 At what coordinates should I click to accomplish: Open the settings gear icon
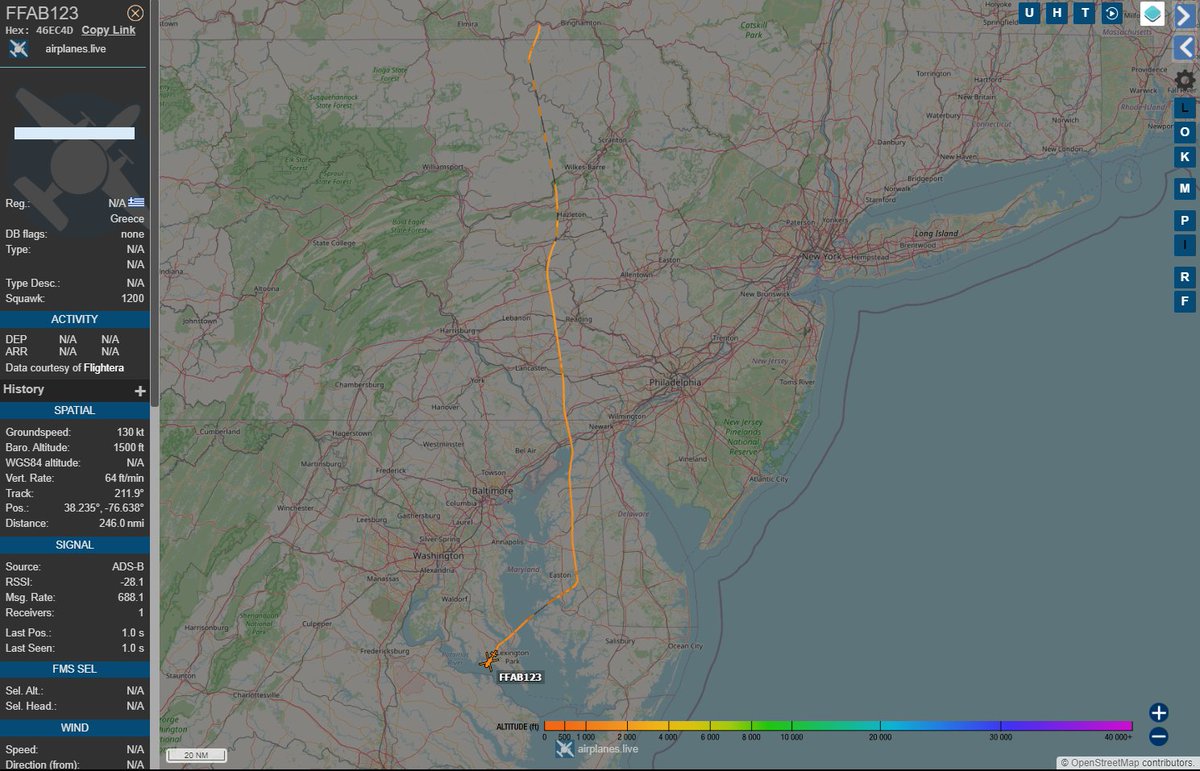(x=1185, y=79)
